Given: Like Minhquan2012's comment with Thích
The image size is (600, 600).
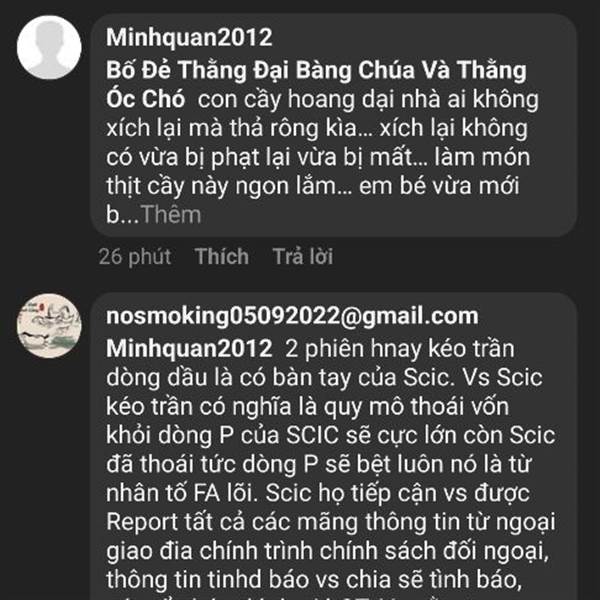Looking at the screenshot, I should [x=222, y=256].
